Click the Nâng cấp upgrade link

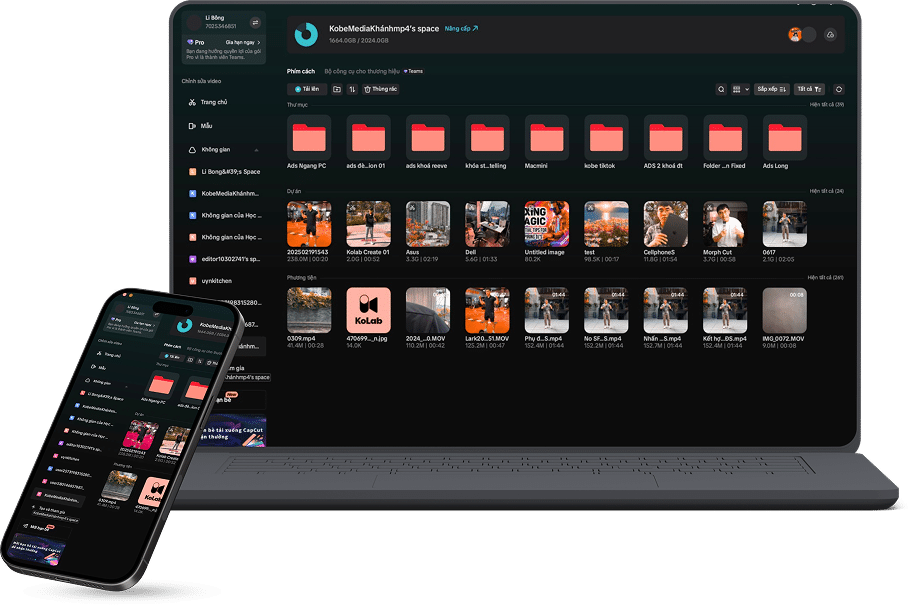461,29
